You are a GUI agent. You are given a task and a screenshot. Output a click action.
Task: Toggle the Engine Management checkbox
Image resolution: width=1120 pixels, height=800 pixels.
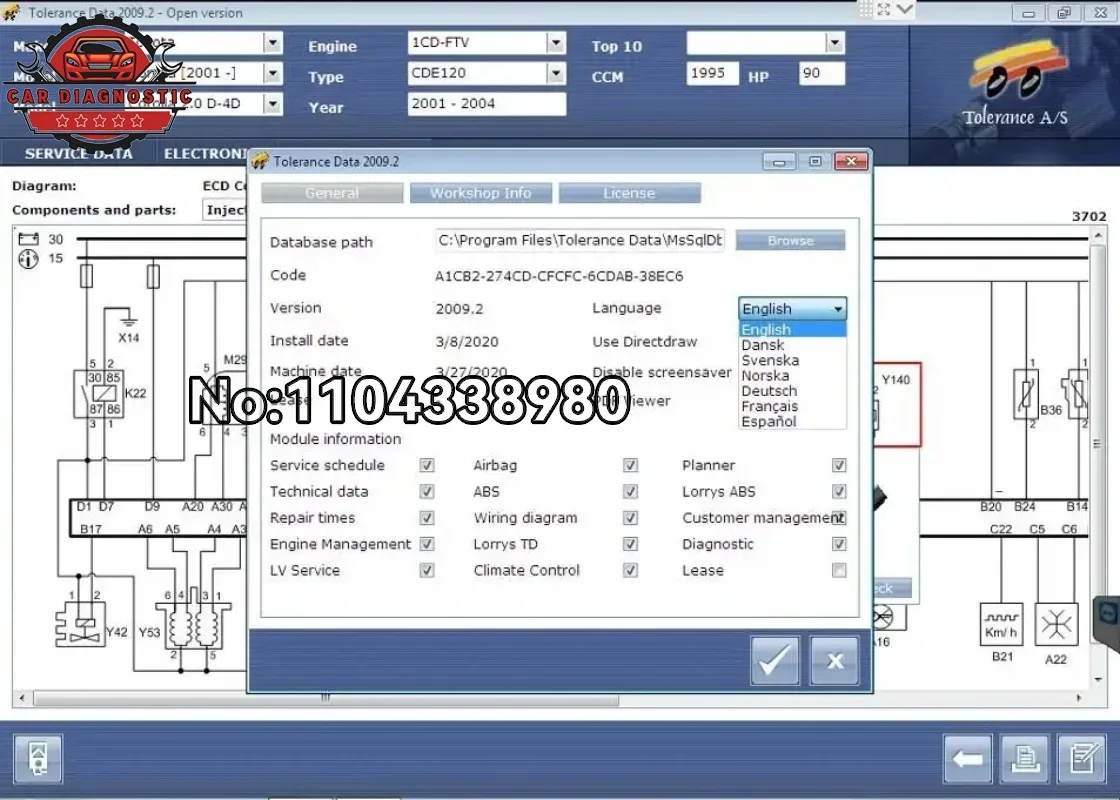click(x=427, y=544)
